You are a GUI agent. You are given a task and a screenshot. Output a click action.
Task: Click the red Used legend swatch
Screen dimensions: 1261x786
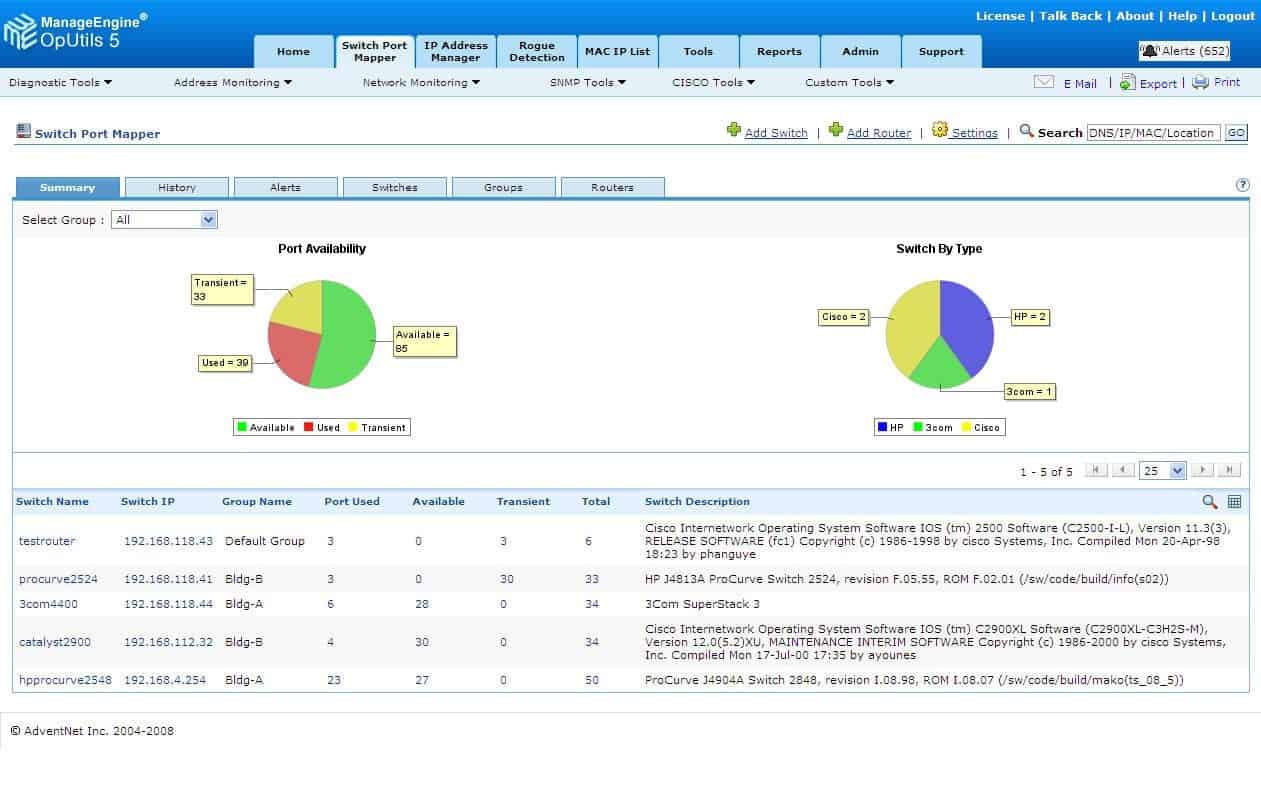pos(309,427)
